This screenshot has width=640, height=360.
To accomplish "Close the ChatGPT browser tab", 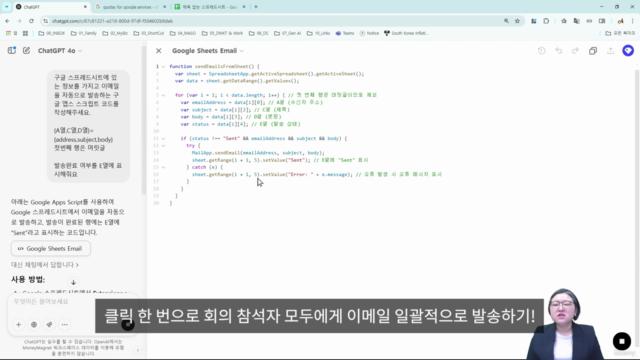I will [85, 7].
